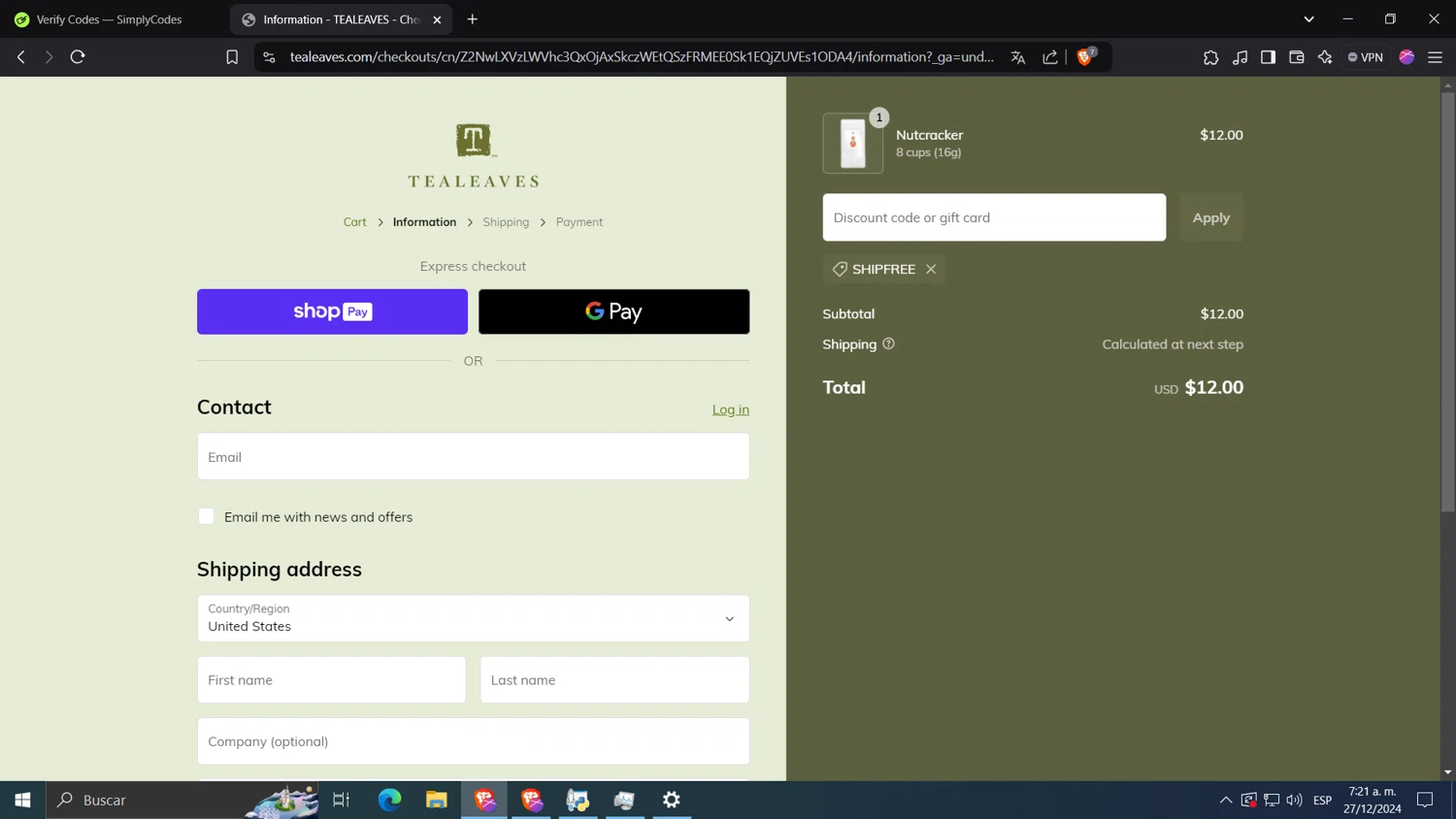The image size is (1456, 819).
Task: Bookmark this page with the bookmark icon
Action: pyautogui.click(x=232, y=57)
